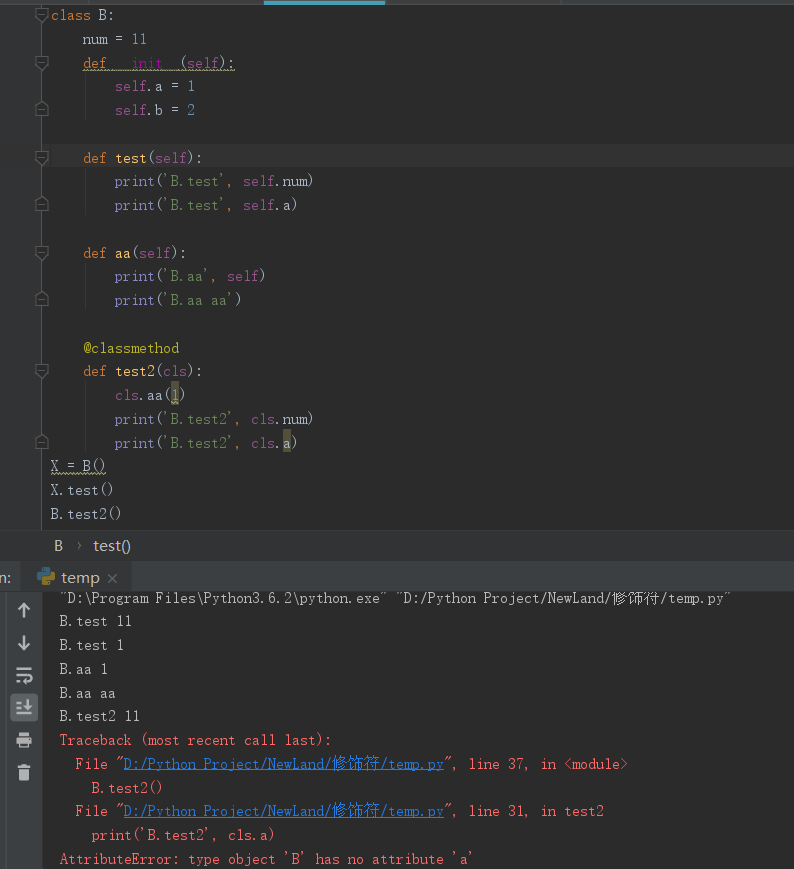Click console output 'B.test 11'
This screenshot has width=794, height=869.
pos(95,621)
